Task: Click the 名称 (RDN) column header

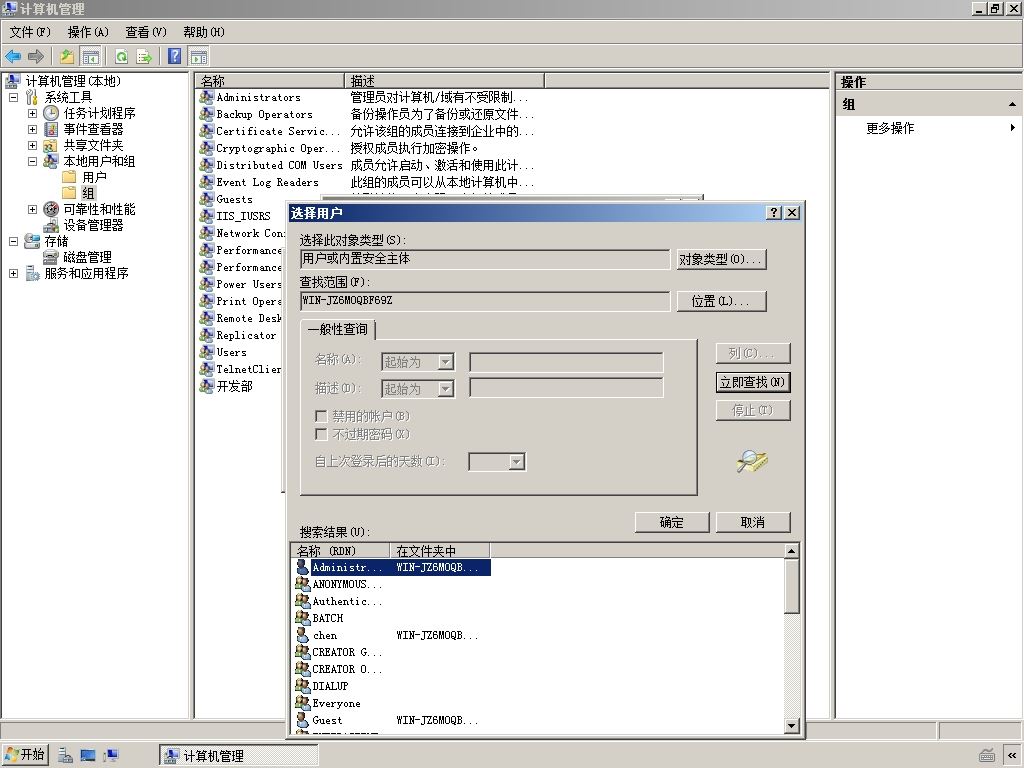Action: (340, 551)
